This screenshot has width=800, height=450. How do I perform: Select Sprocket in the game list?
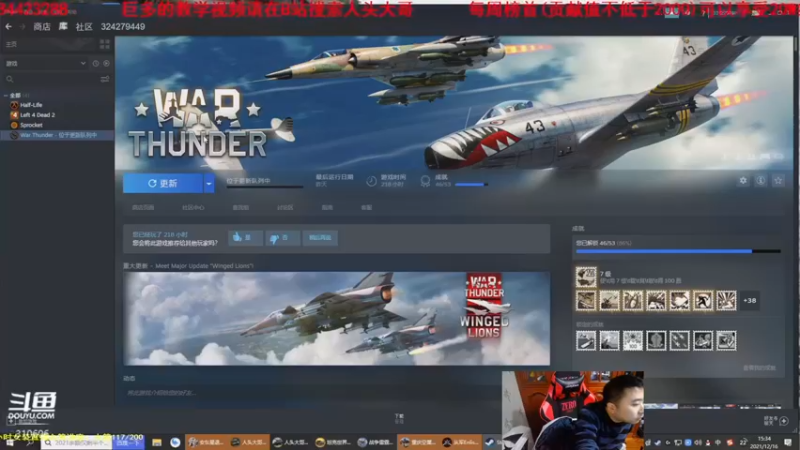31,125
